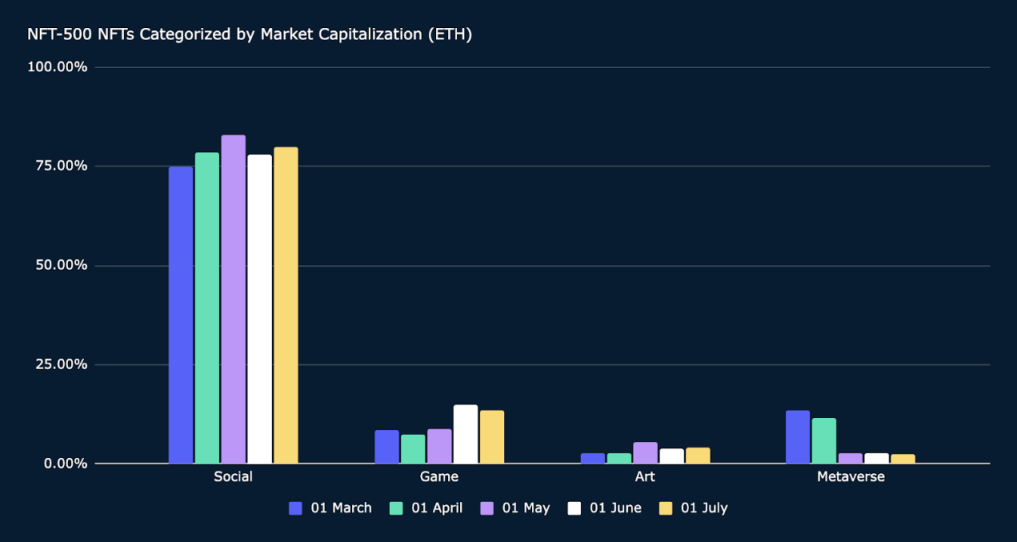Click the chart title about NFT-500 NFTs
This screenshot has width=1017, height=542.
(250, 35)
